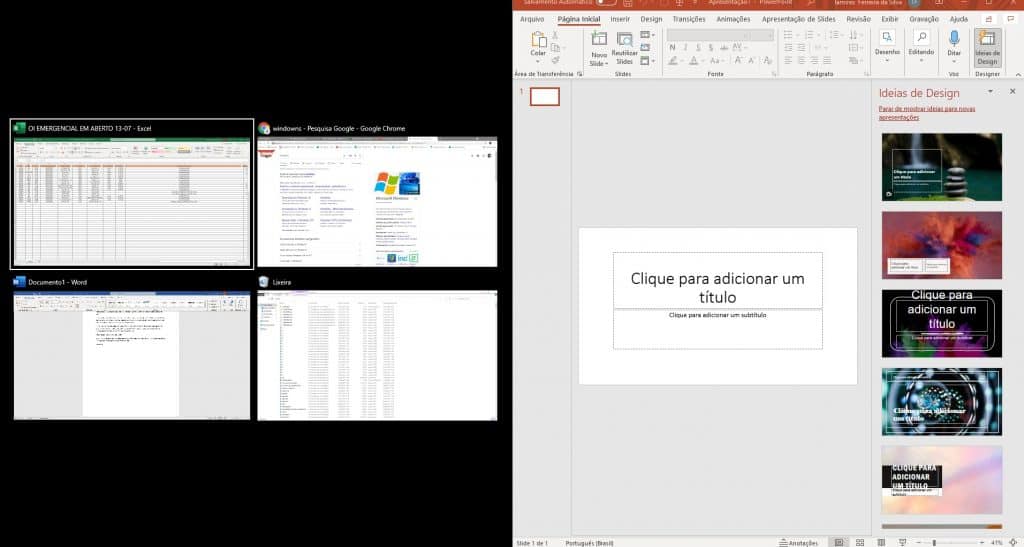
Task: Click the share icon beside Ajuda
Action: tap(989, 20)
